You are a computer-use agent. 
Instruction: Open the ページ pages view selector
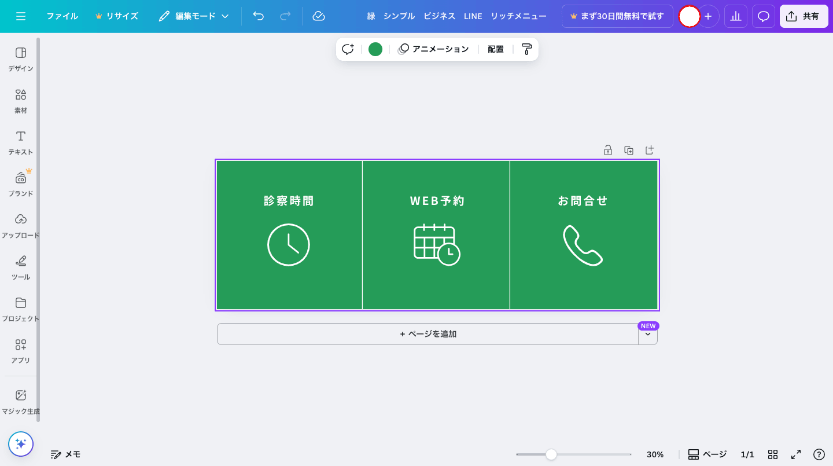click(707, 454)
